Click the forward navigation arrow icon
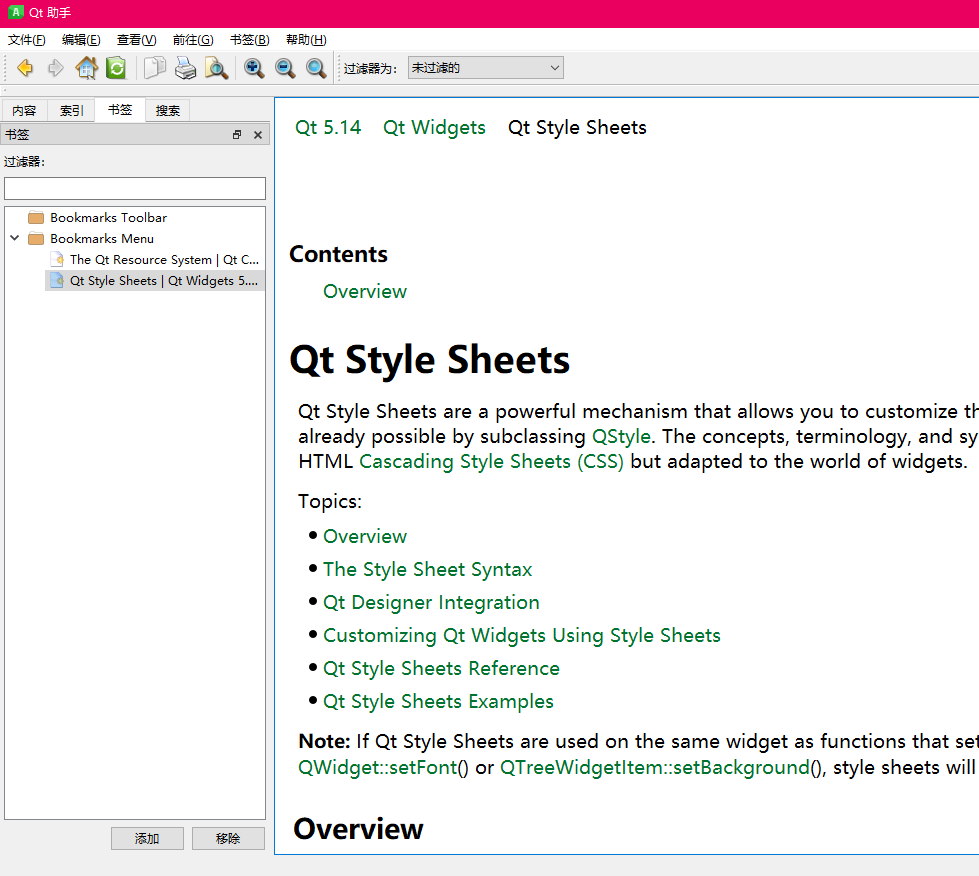 click(56, 67)
